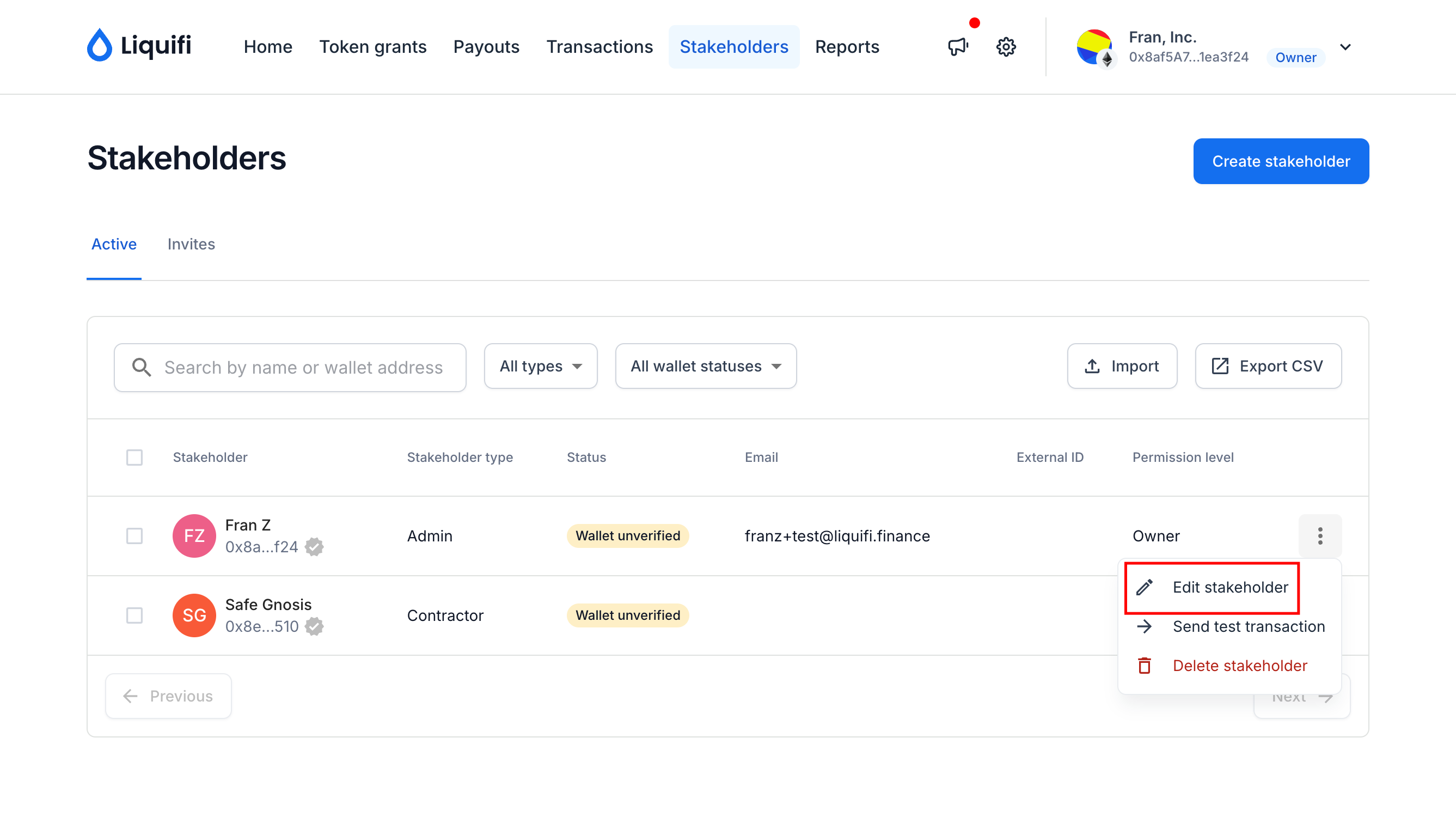The width and height of the screenshot is (1456, 817).
Task: Go to Token grants in navigation
Action: pyautogui.click(x=373, y=47)
